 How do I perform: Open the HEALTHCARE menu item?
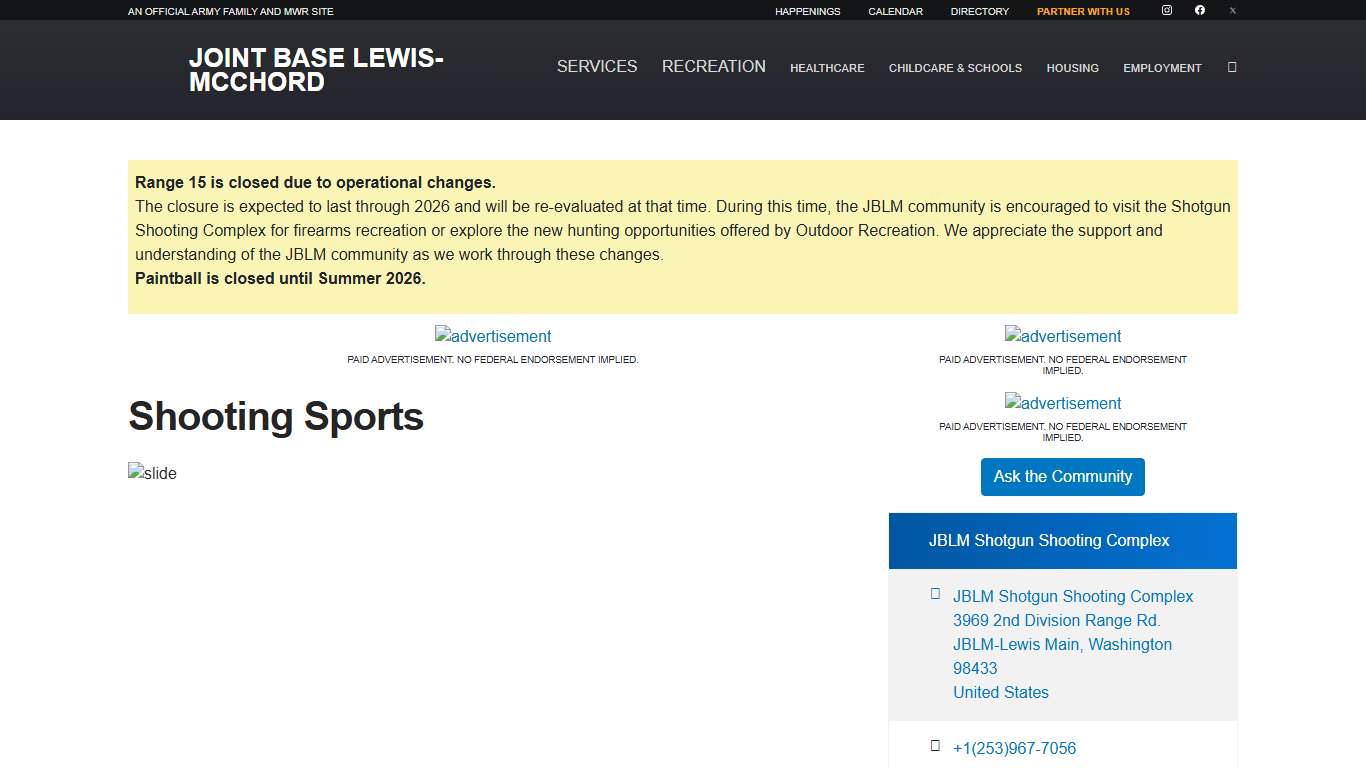pyautogui.click(x=827, y=68)
